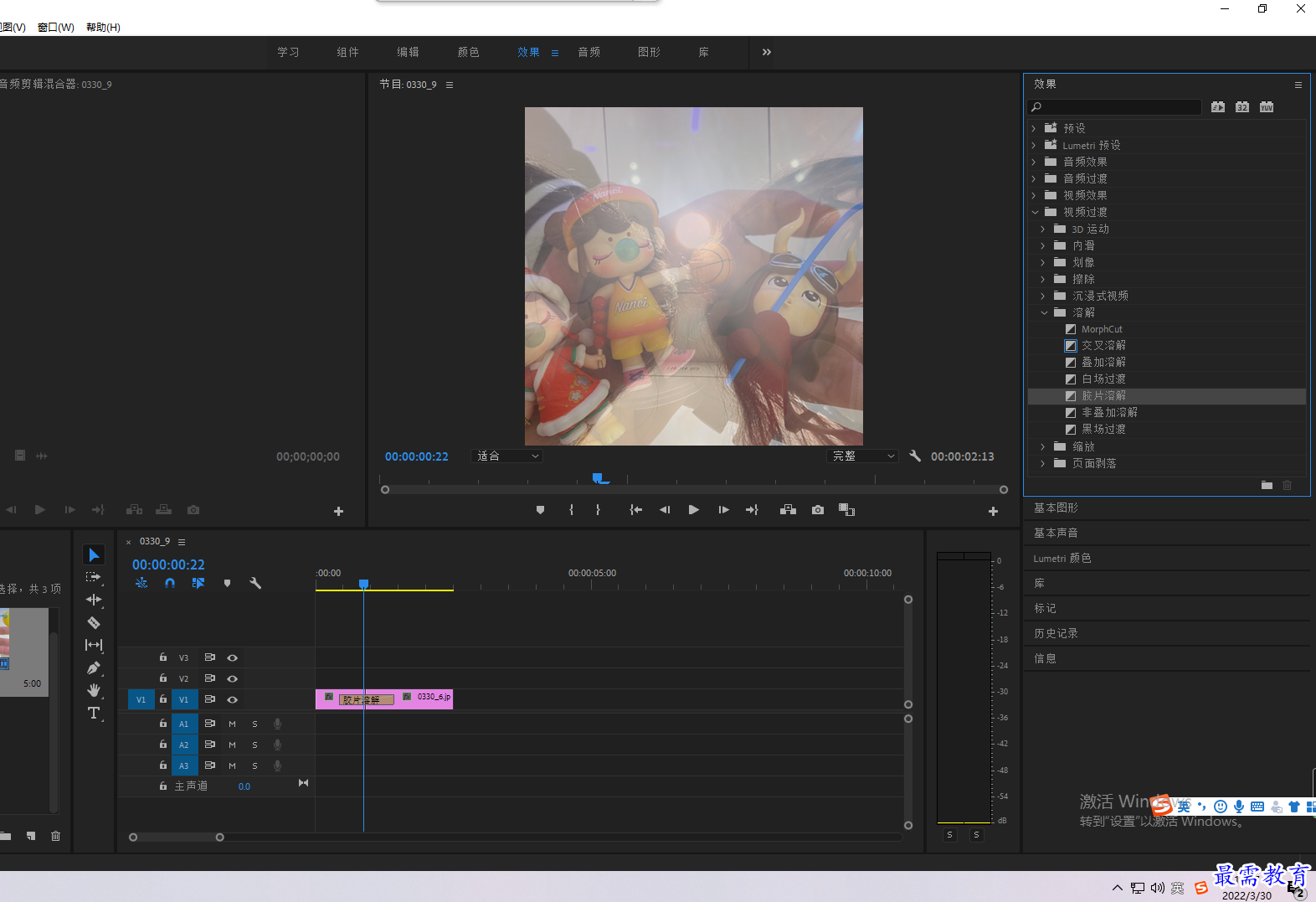Switch to 颜色 workspace tab

[x=468, y=52]
